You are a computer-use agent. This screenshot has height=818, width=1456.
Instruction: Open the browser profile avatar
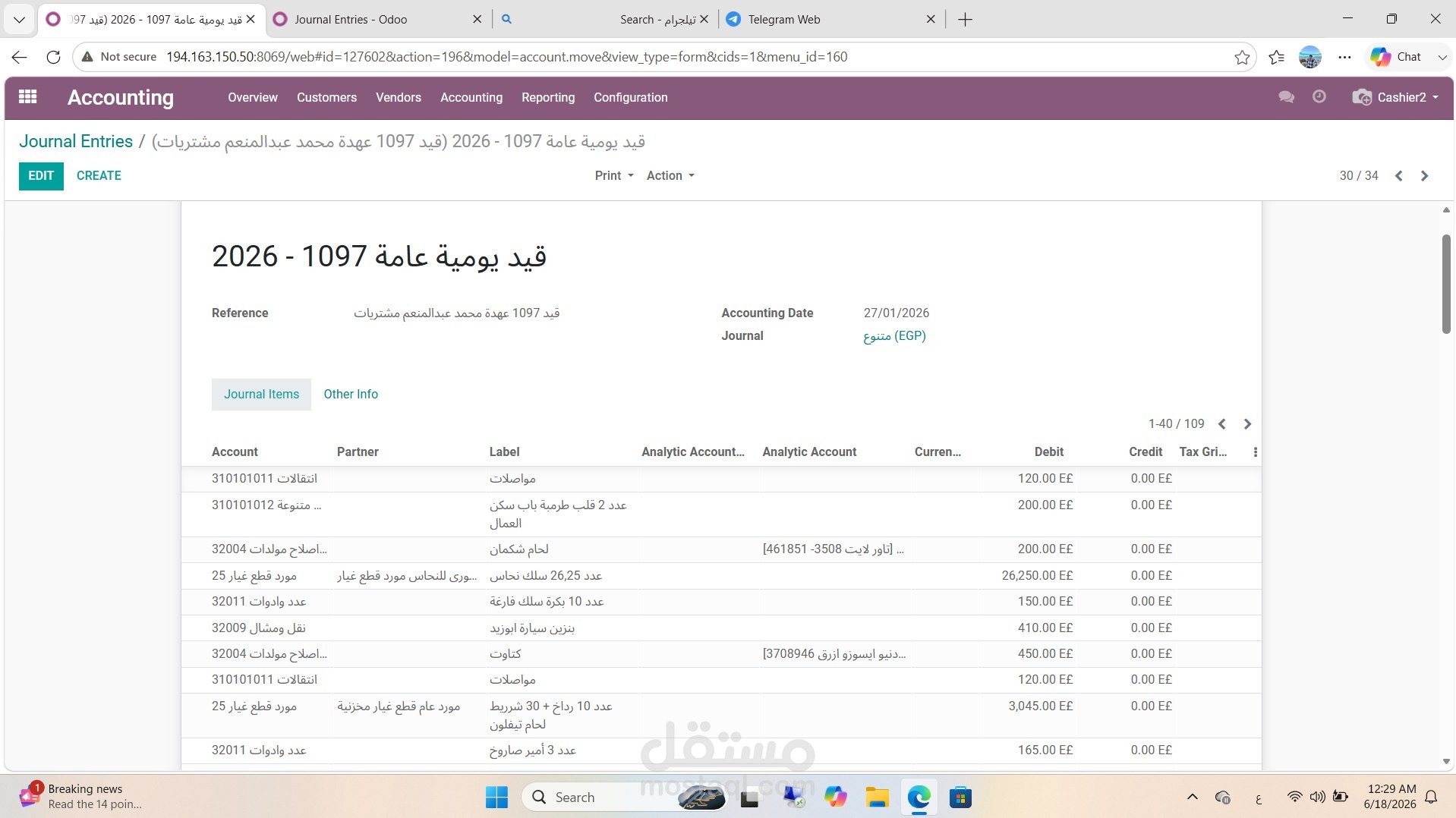(x=1310, y=57)
